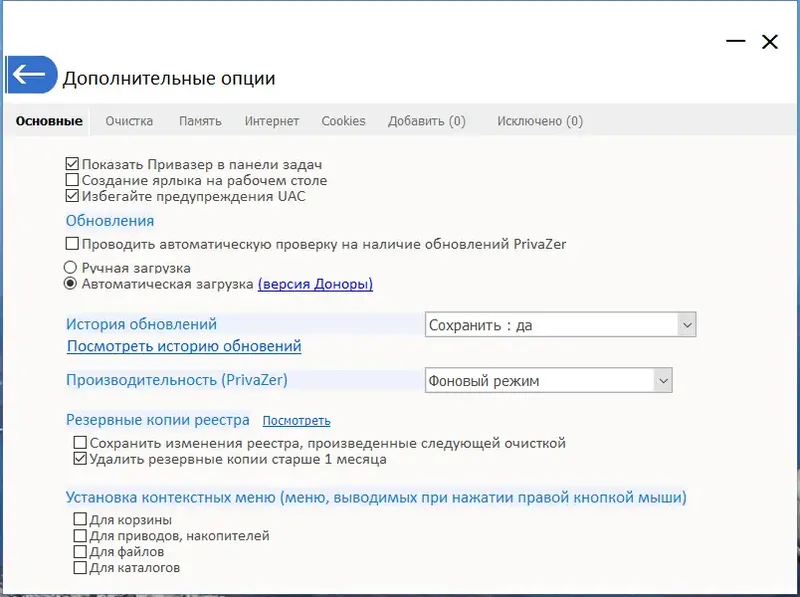The width and height of the screenshot is (800, 597).
Task: Check 'Сохранить изменения реестра' option
Action: click(80, 442)
